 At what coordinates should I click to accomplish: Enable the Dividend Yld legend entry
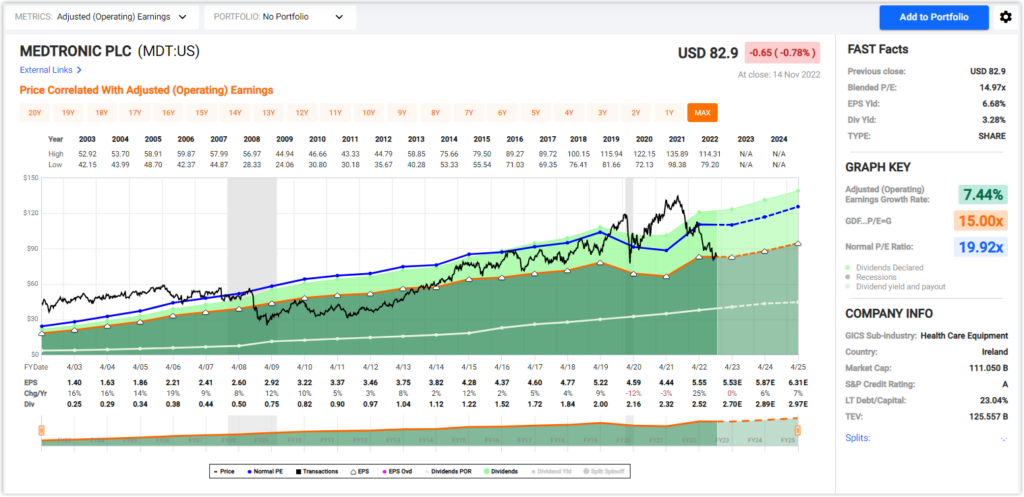click(551, 471)
